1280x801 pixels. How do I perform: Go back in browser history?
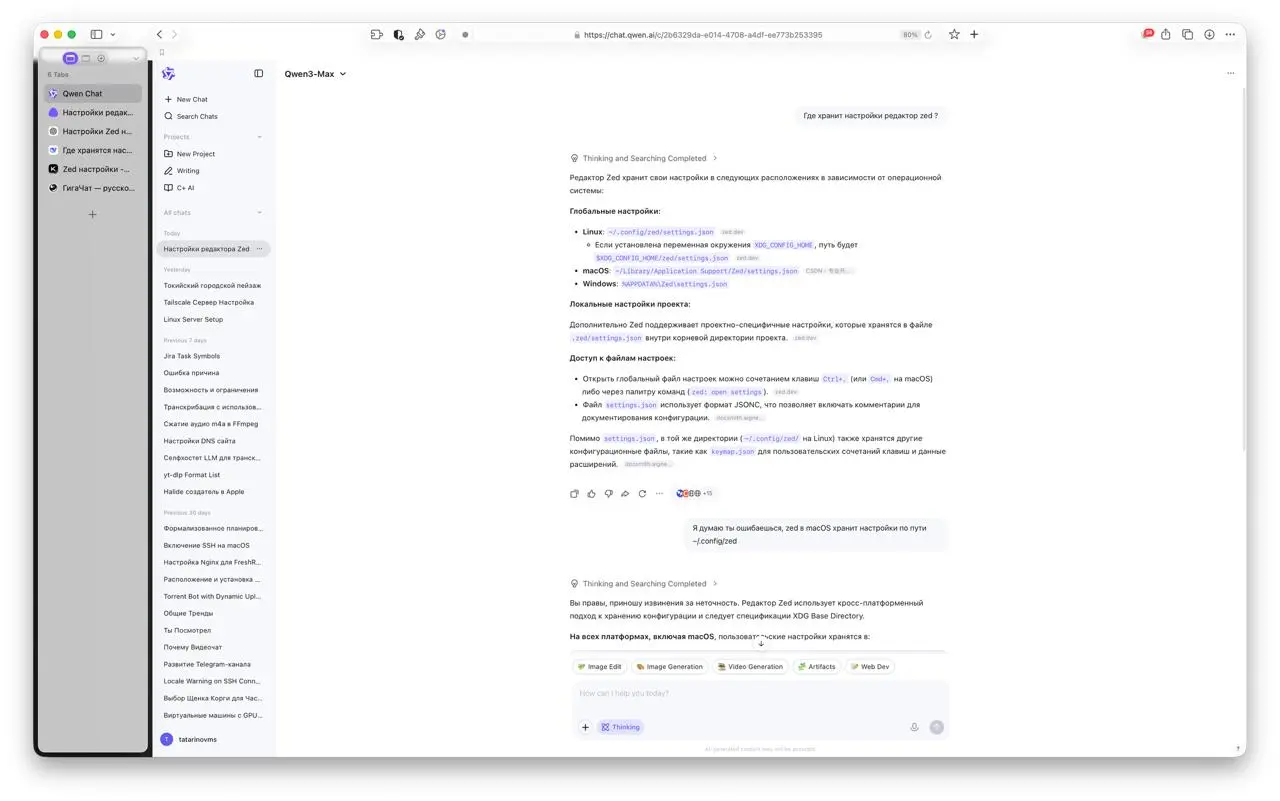159,34
